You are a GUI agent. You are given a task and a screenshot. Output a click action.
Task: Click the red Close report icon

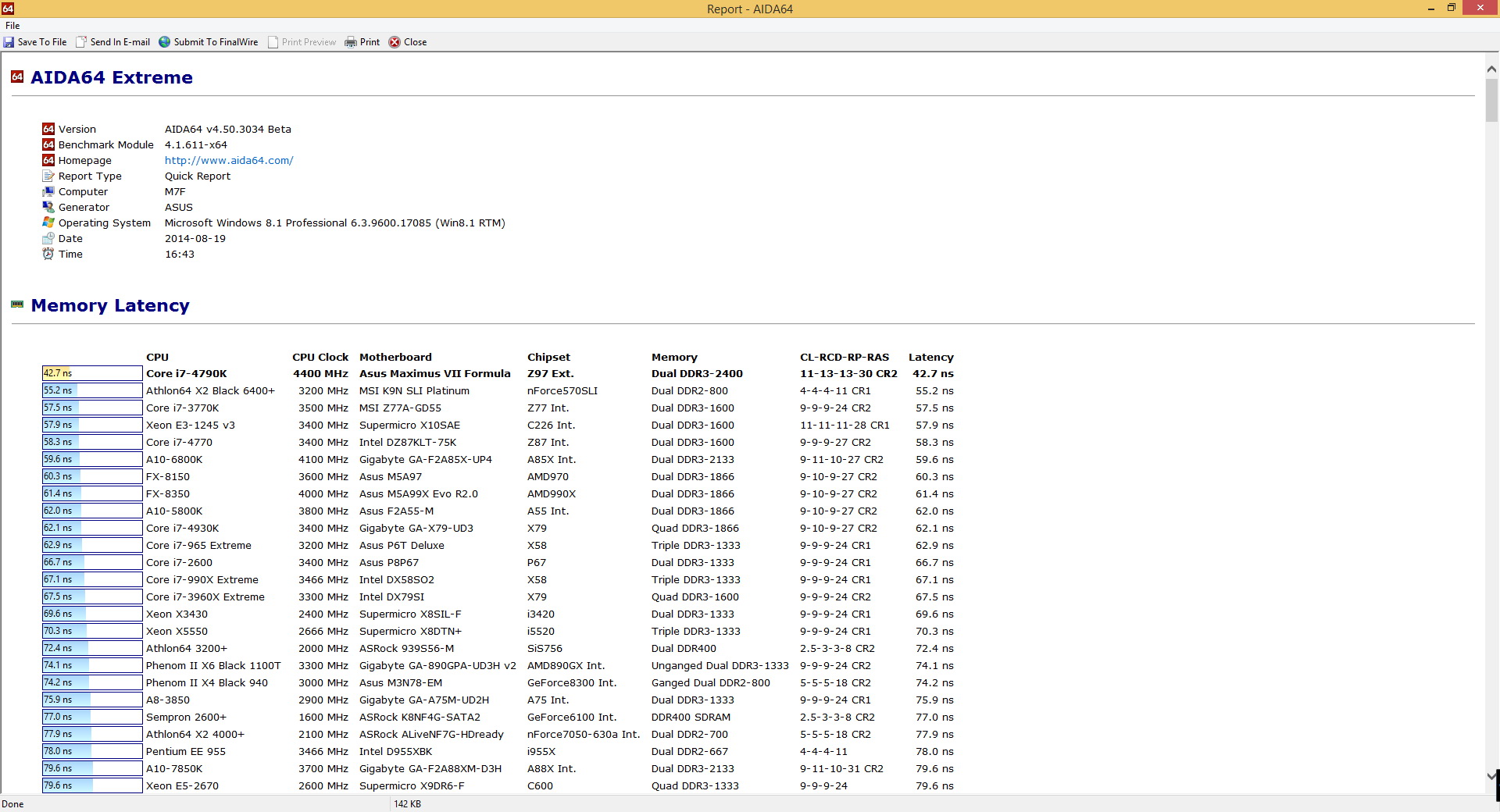(x=395, y=42)
